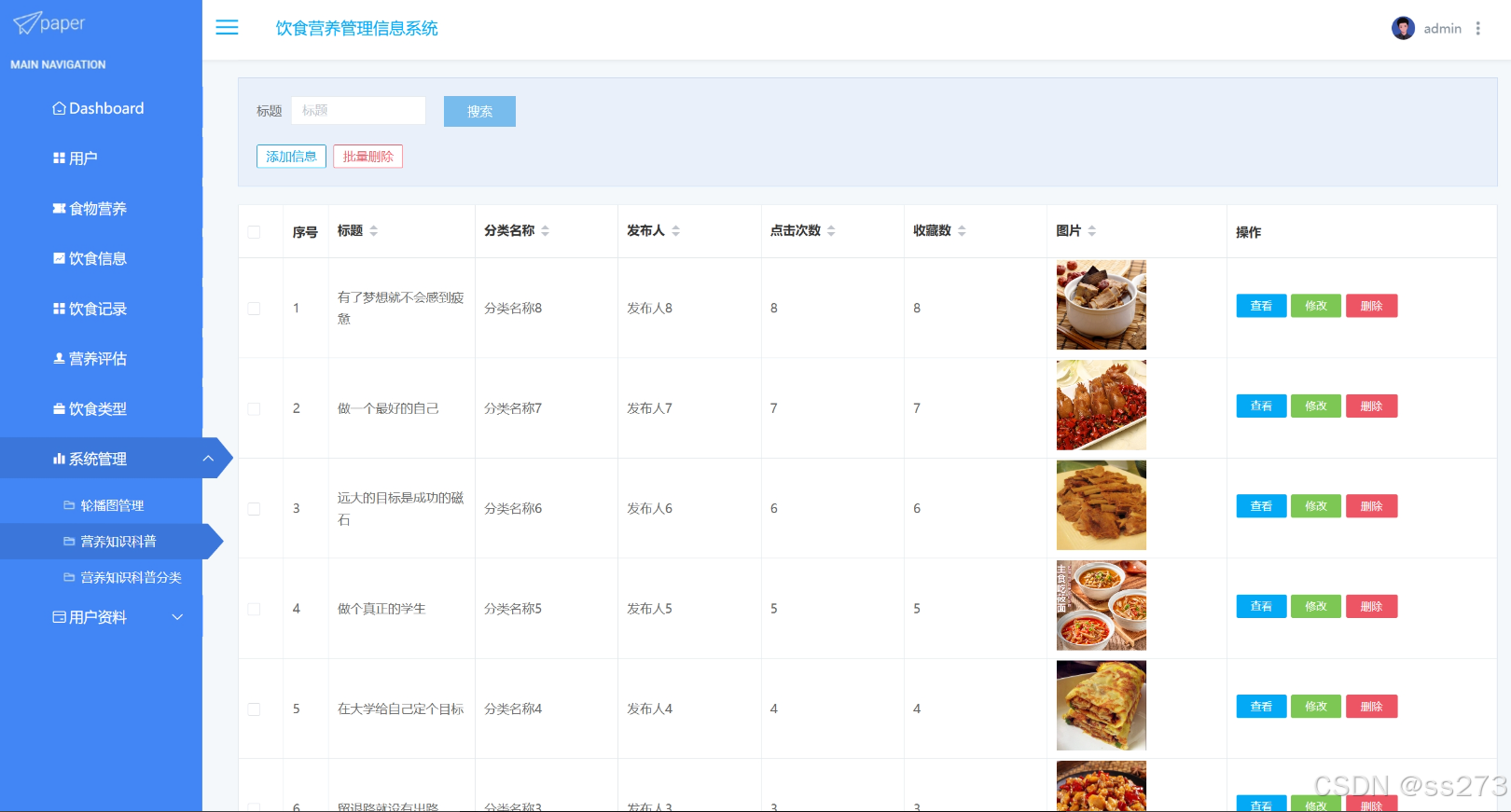Viewport: 1511px width, 812px height.
Task: Open the admin avatar picture
Action: [1403, 28]
